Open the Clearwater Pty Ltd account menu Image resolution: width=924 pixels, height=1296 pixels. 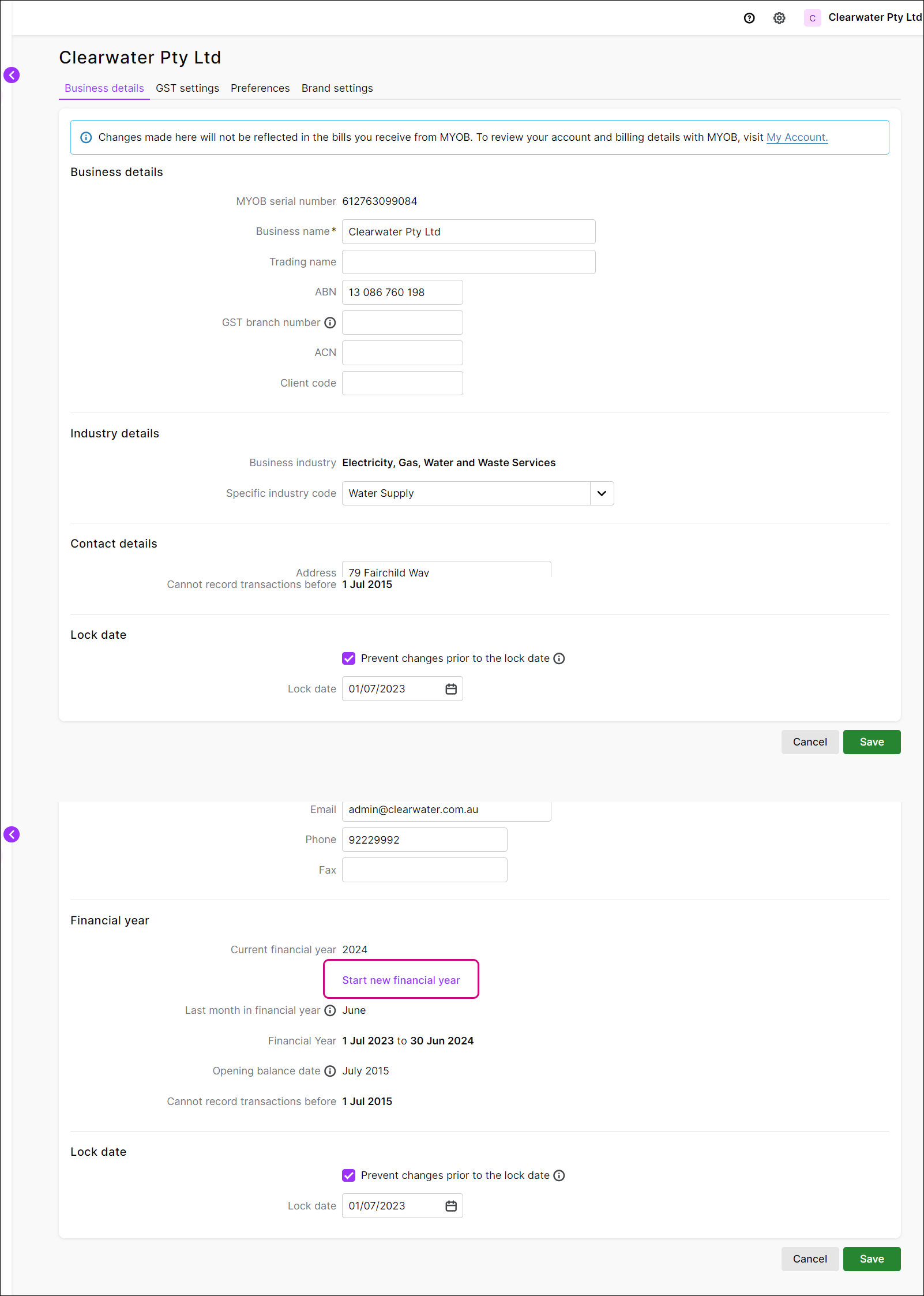tap(863, 18)
